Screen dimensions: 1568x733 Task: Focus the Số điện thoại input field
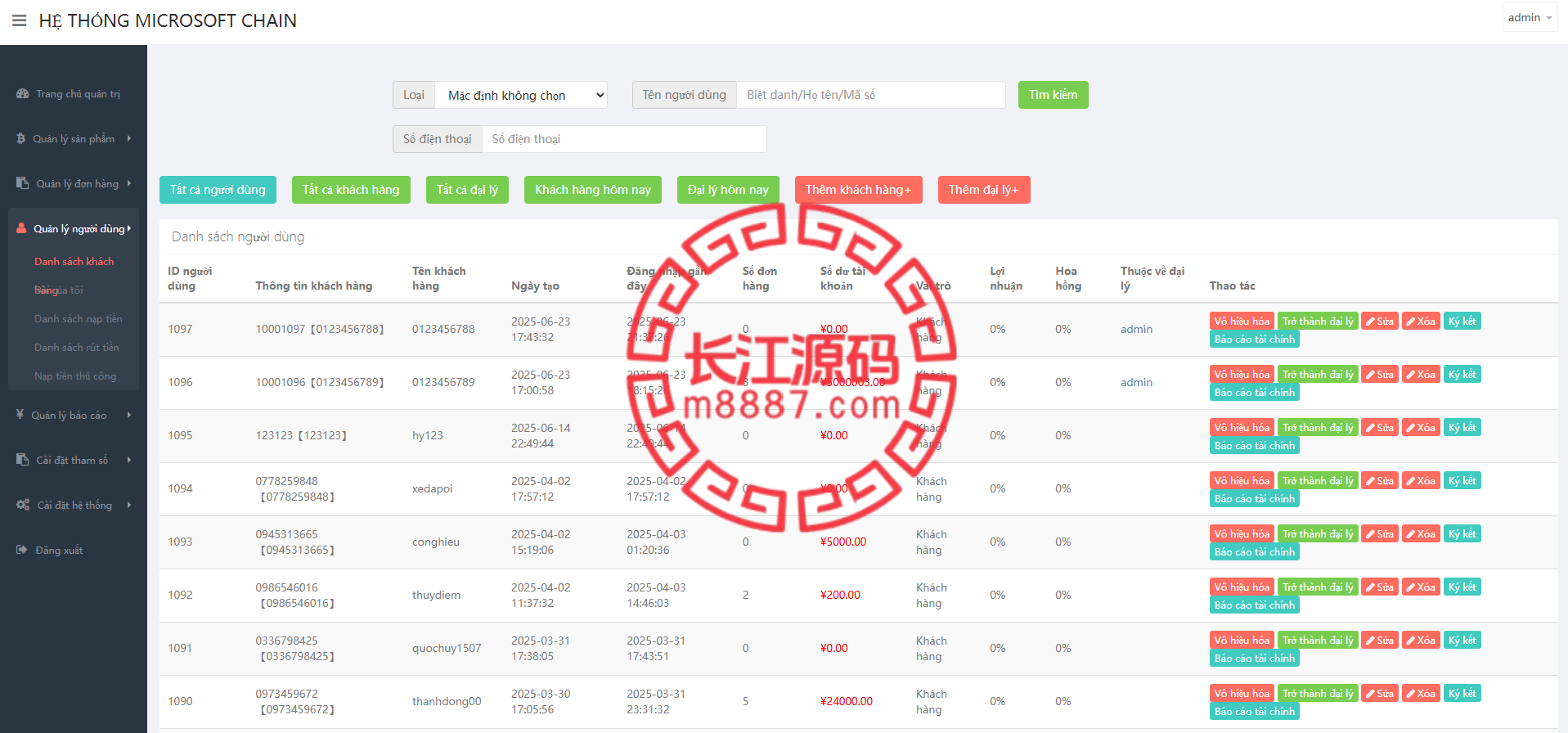(x=624, y=139)
